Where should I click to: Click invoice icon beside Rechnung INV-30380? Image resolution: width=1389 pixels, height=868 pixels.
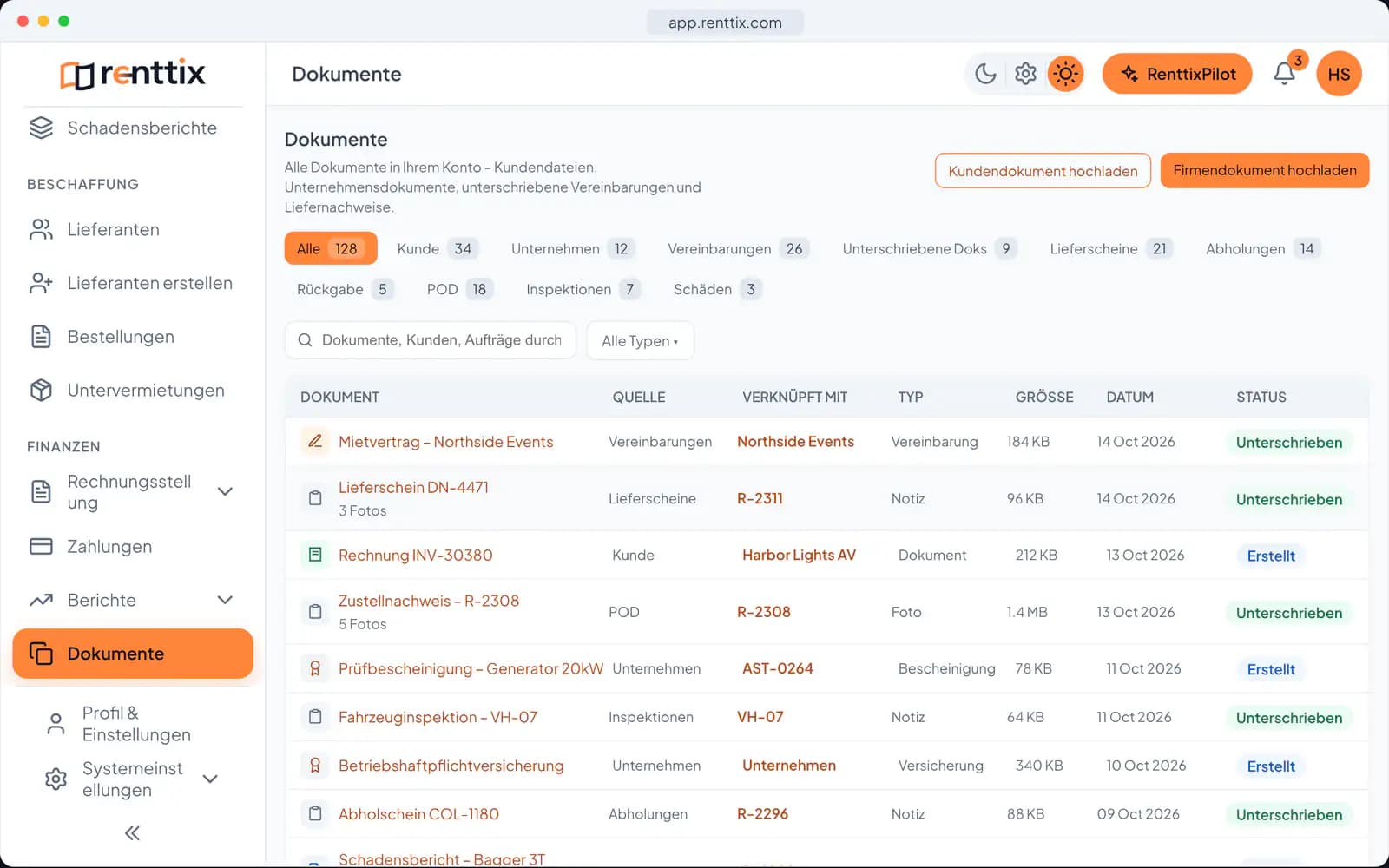315,555
